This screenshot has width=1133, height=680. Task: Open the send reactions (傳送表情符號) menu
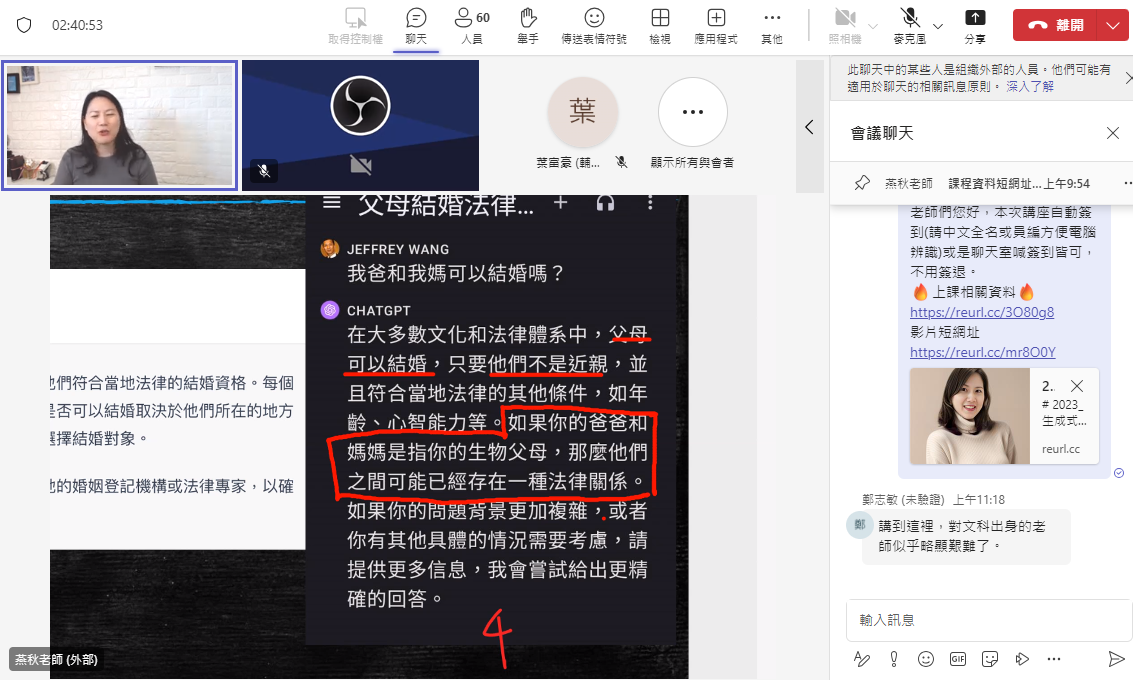click(x=594, y=27)
